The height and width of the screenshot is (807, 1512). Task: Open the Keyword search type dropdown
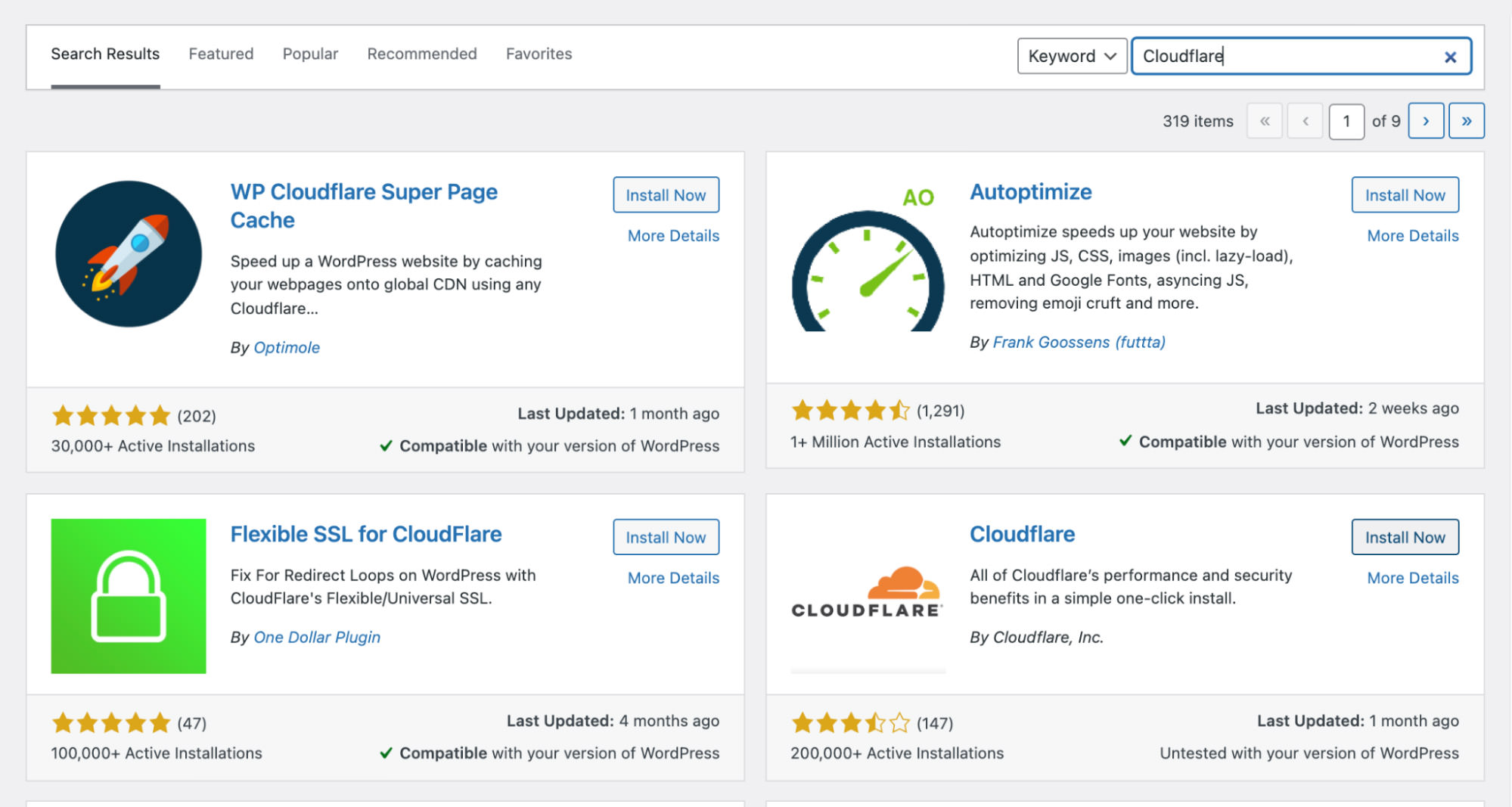pos(1072,57)
